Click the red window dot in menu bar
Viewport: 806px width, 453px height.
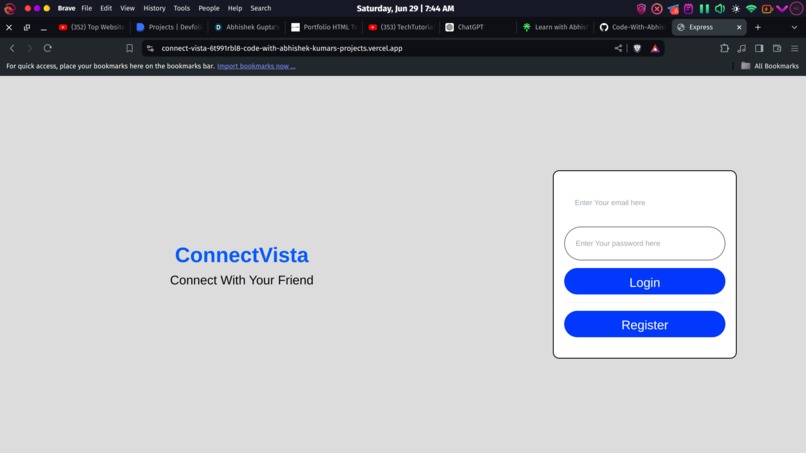[x=28, y=8]
